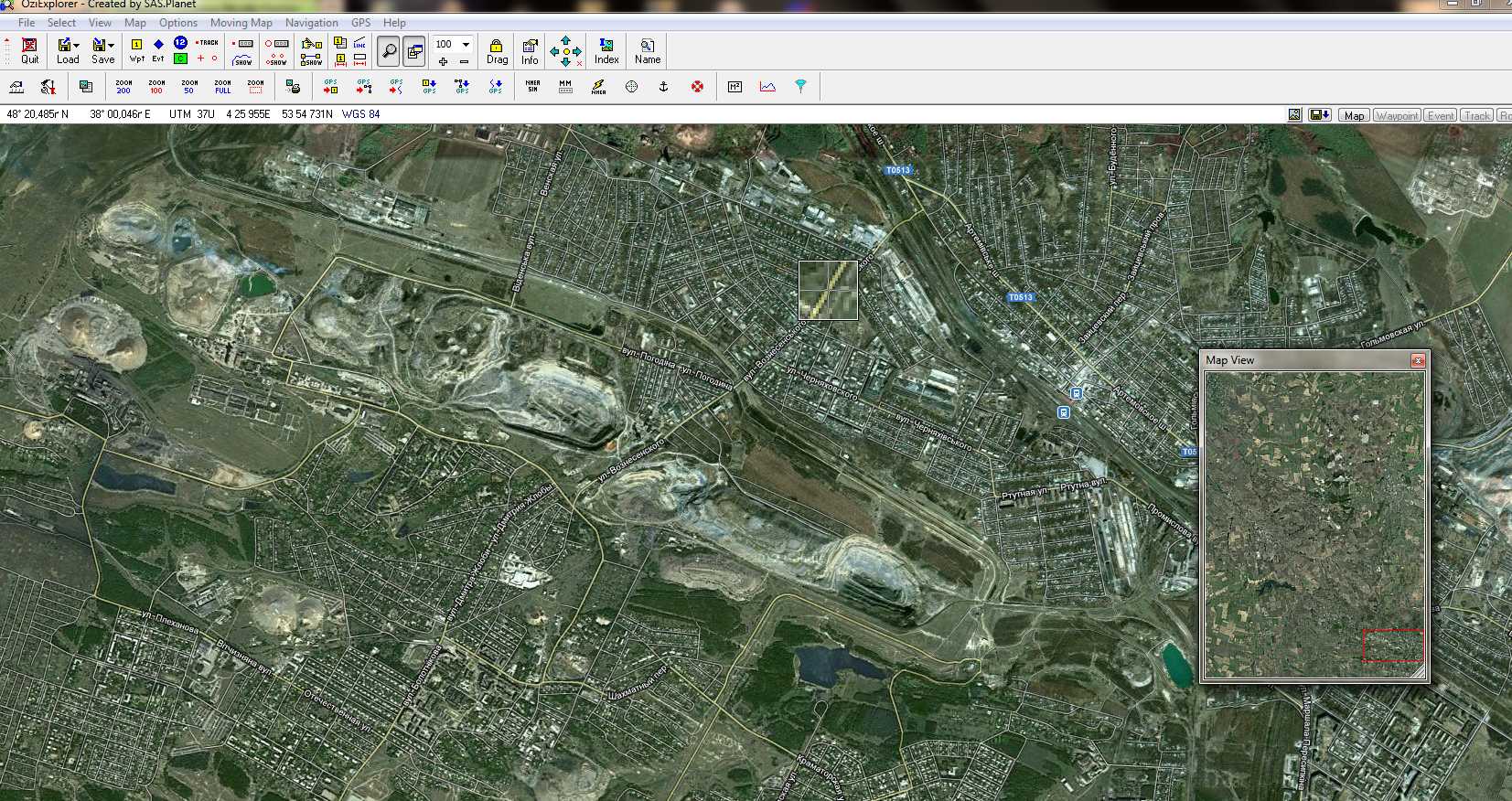Click the save-with-arrow icon near the Map button

1320,115
